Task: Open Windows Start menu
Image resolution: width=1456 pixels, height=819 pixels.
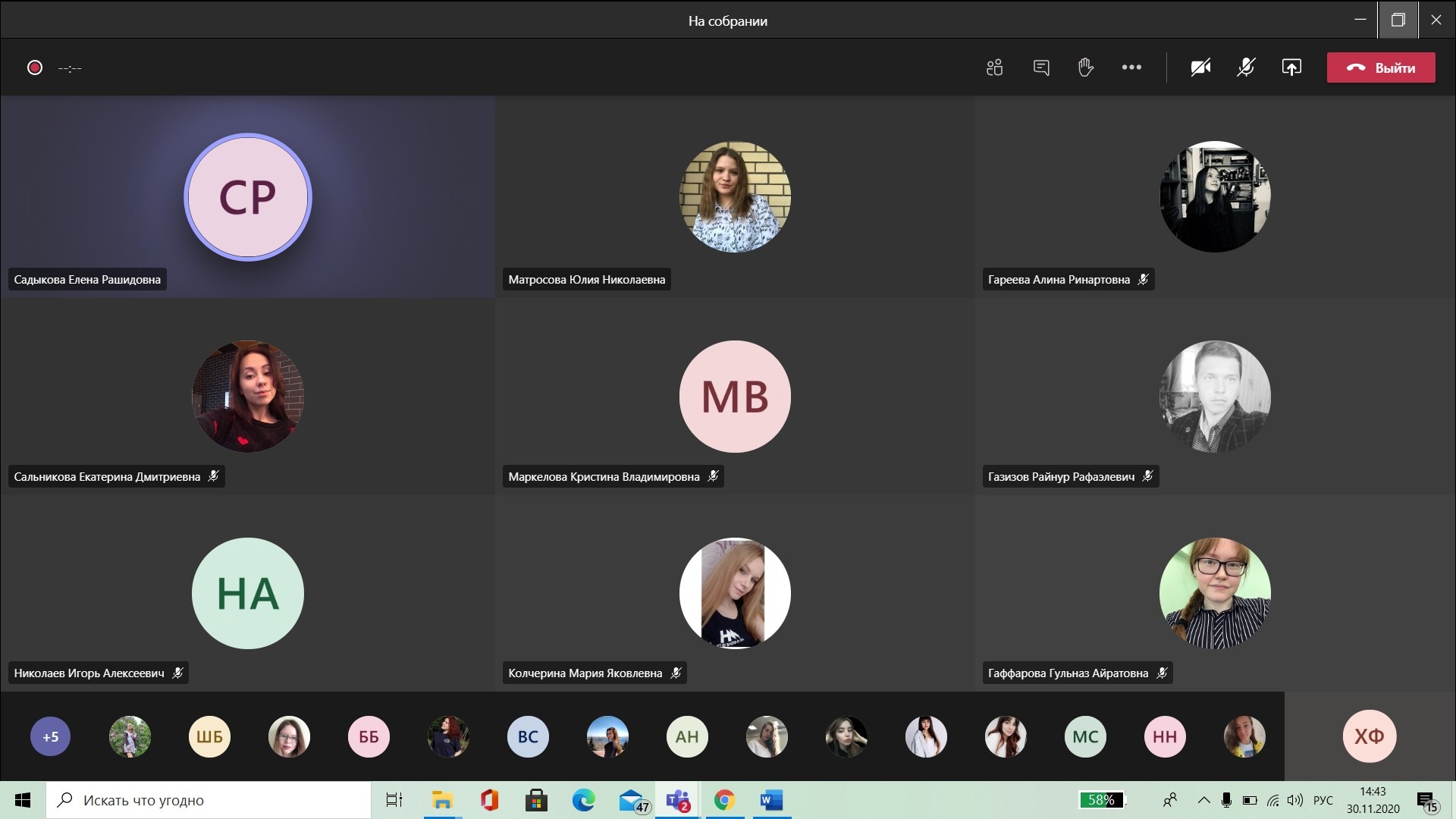Action: point(23,800)
